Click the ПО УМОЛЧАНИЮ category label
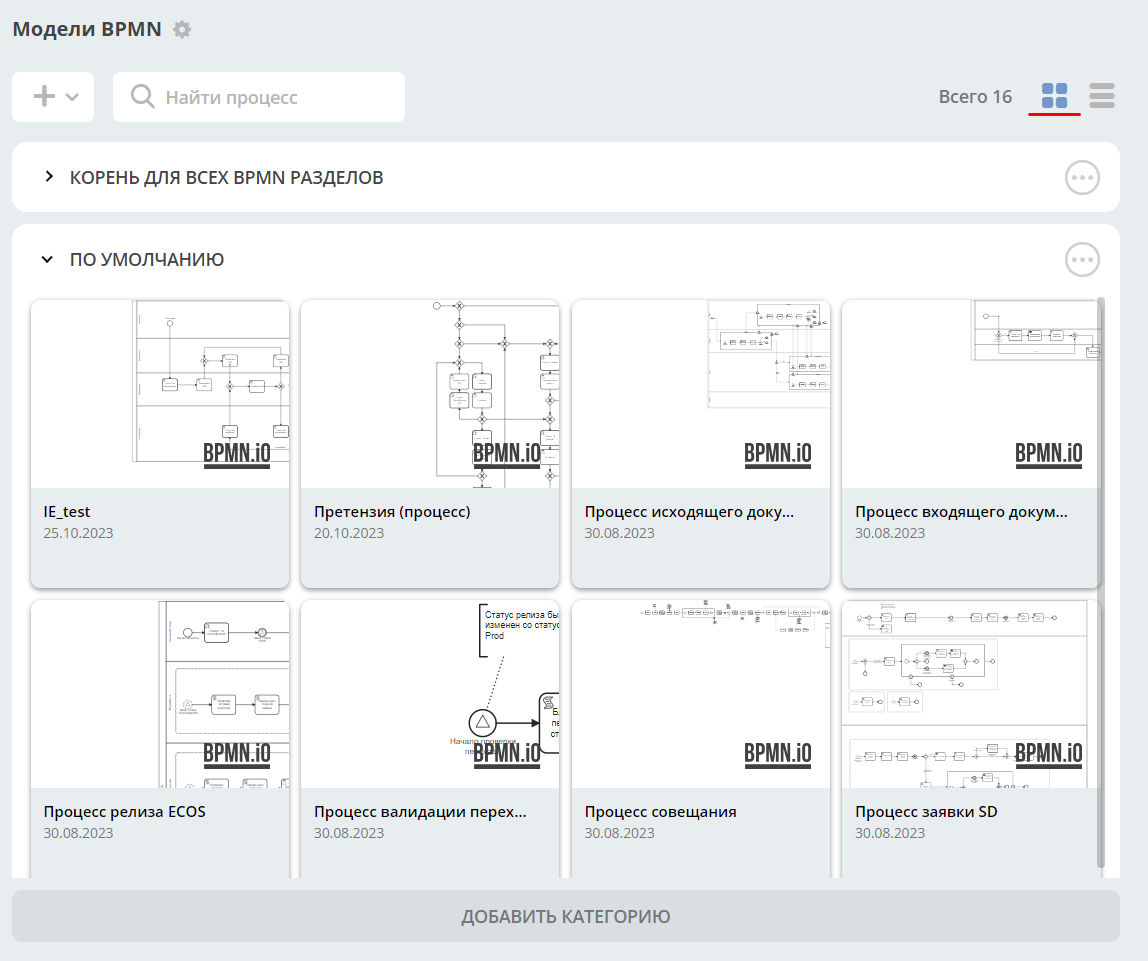 pos(147,260)
